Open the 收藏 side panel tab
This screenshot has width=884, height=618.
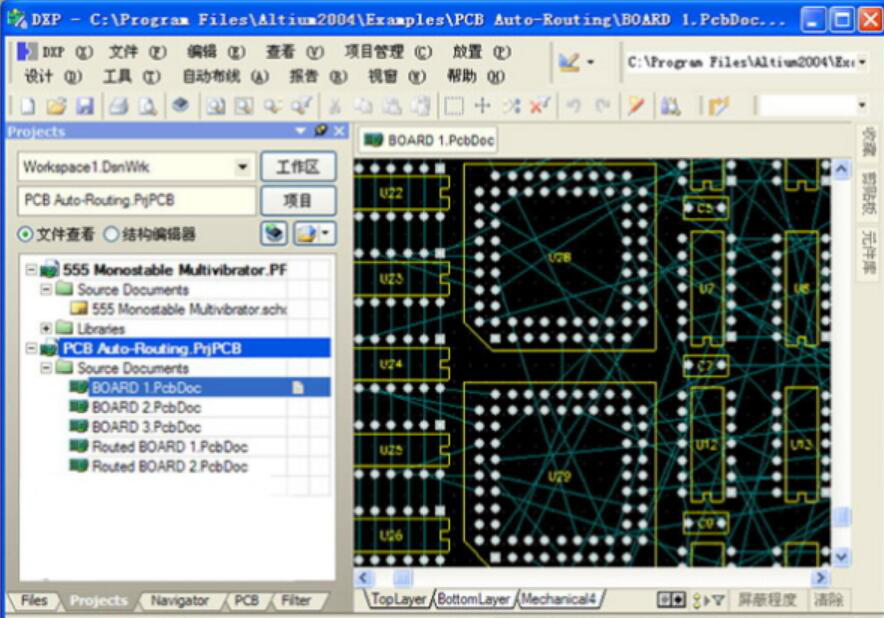(869, 143)
